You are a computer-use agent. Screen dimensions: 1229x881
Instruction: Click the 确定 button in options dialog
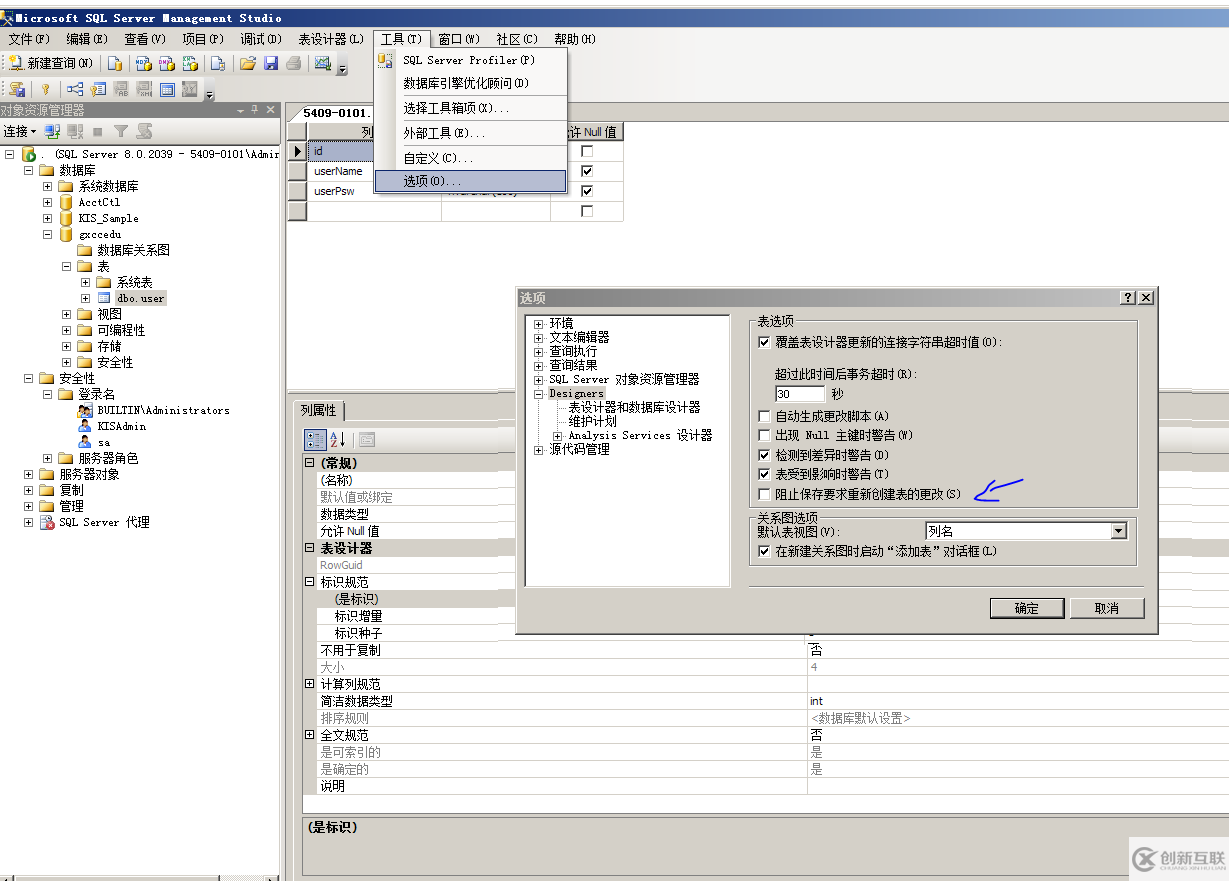coord(1026,608)
